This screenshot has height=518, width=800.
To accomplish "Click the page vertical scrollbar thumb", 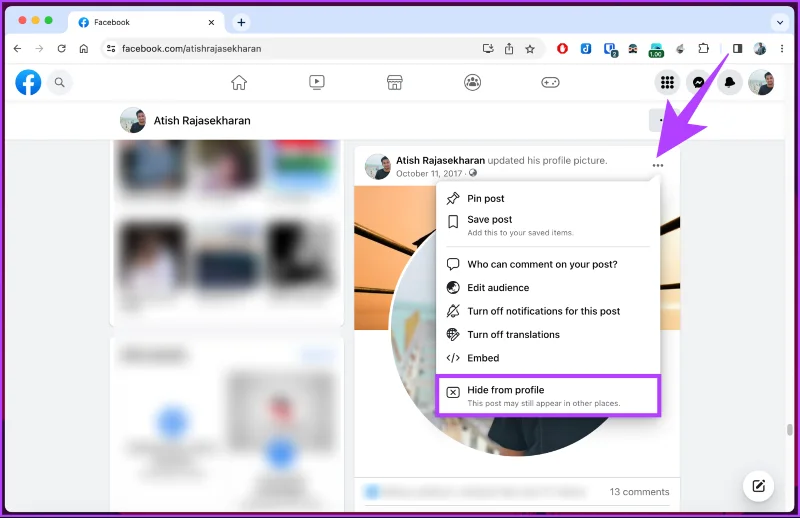I will point(789,430).
